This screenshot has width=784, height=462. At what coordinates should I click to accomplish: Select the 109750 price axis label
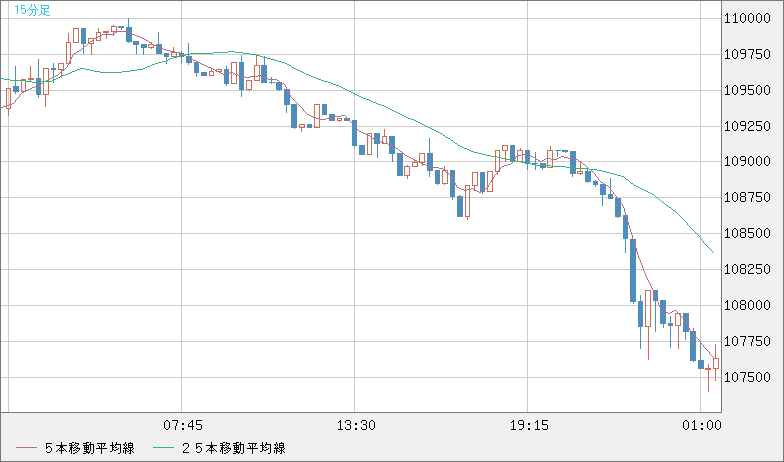coord(747,54)
